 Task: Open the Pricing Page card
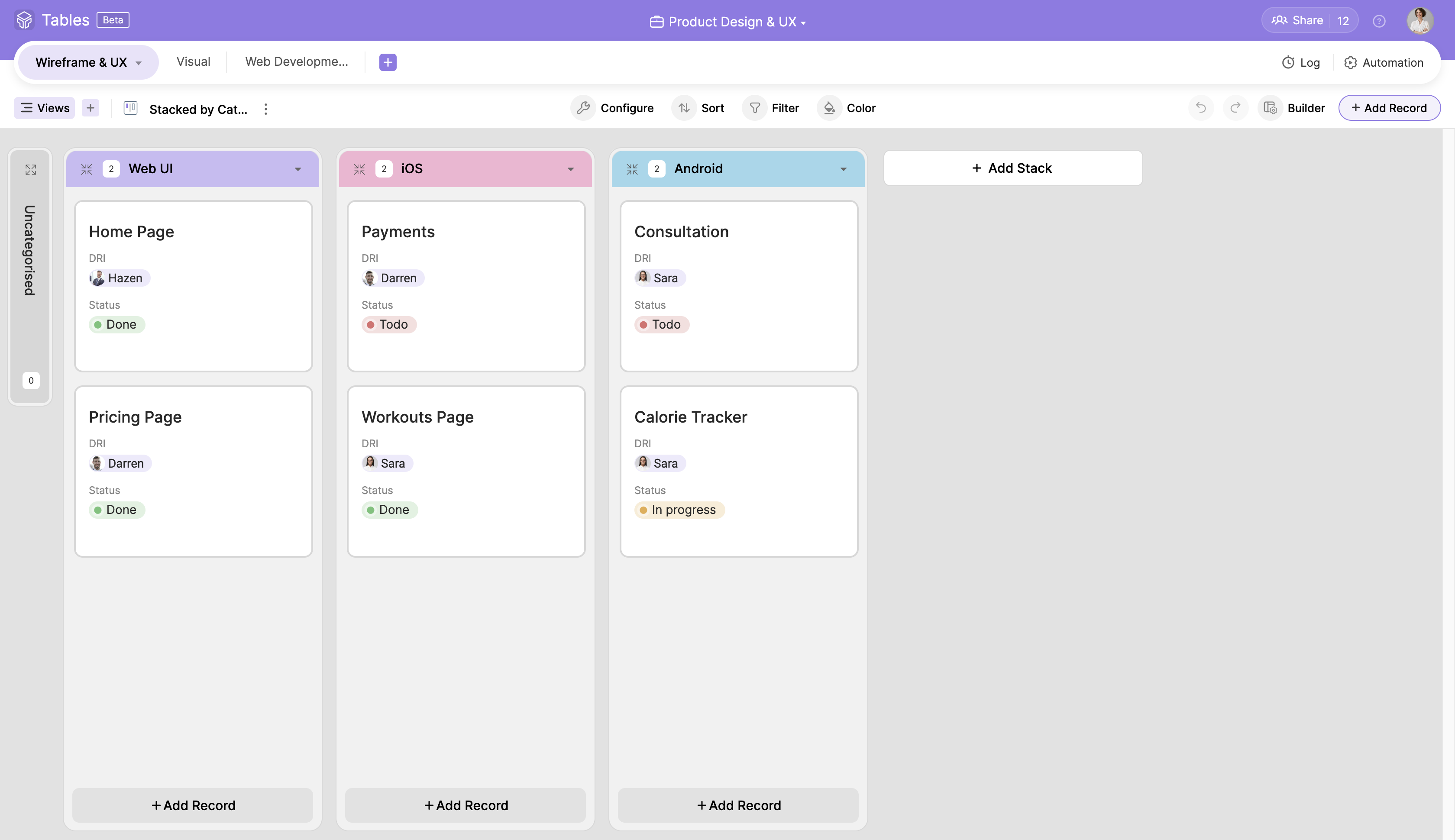(193, 472)
